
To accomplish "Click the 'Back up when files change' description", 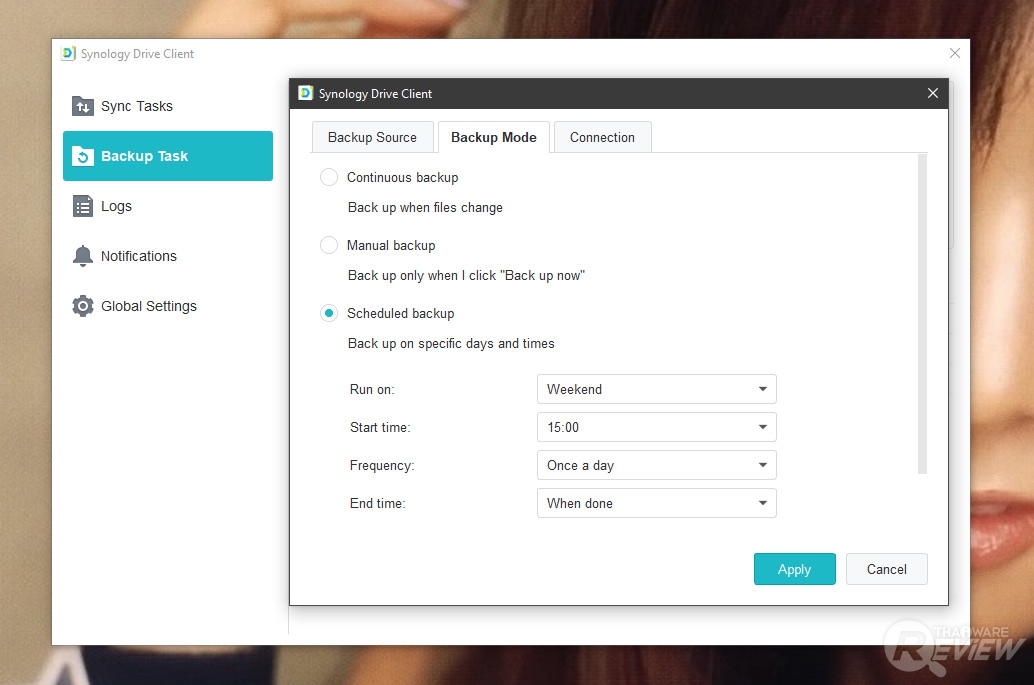I will pyautogui.click(x=425, y=207).
